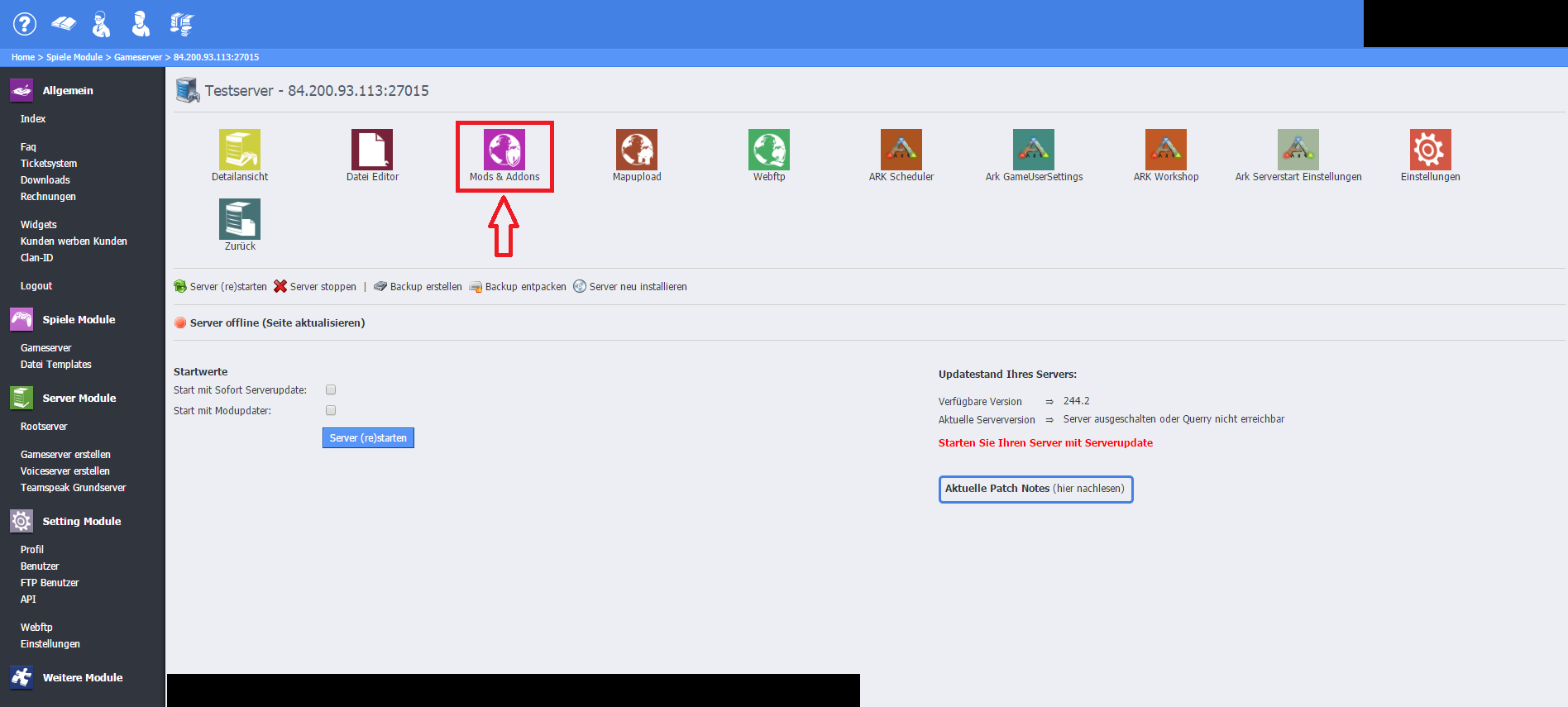
Task: Open the ARK Workshop icon
Action: click(x=1166, y=150)
